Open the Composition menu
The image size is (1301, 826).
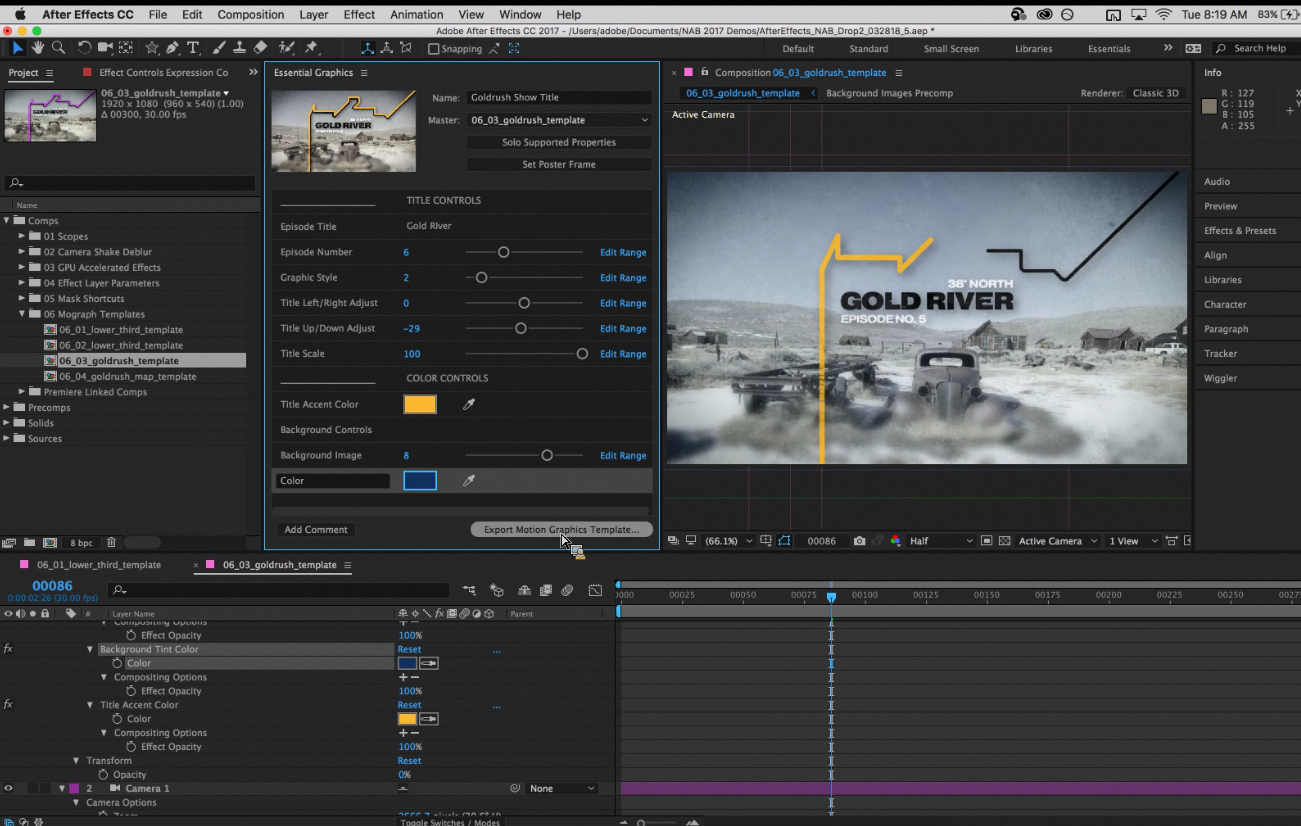point(250,15)
